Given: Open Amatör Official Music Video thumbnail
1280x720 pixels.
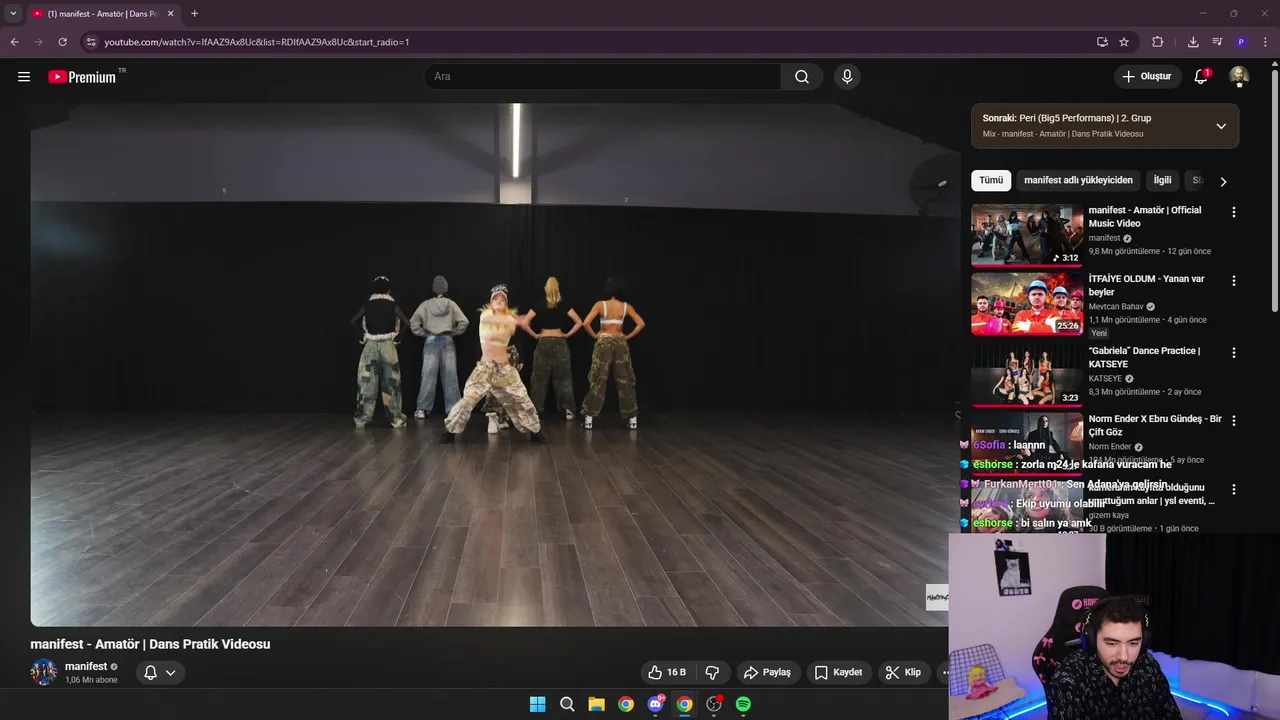Looking at the screenshot, I should tap(1027, 235).
